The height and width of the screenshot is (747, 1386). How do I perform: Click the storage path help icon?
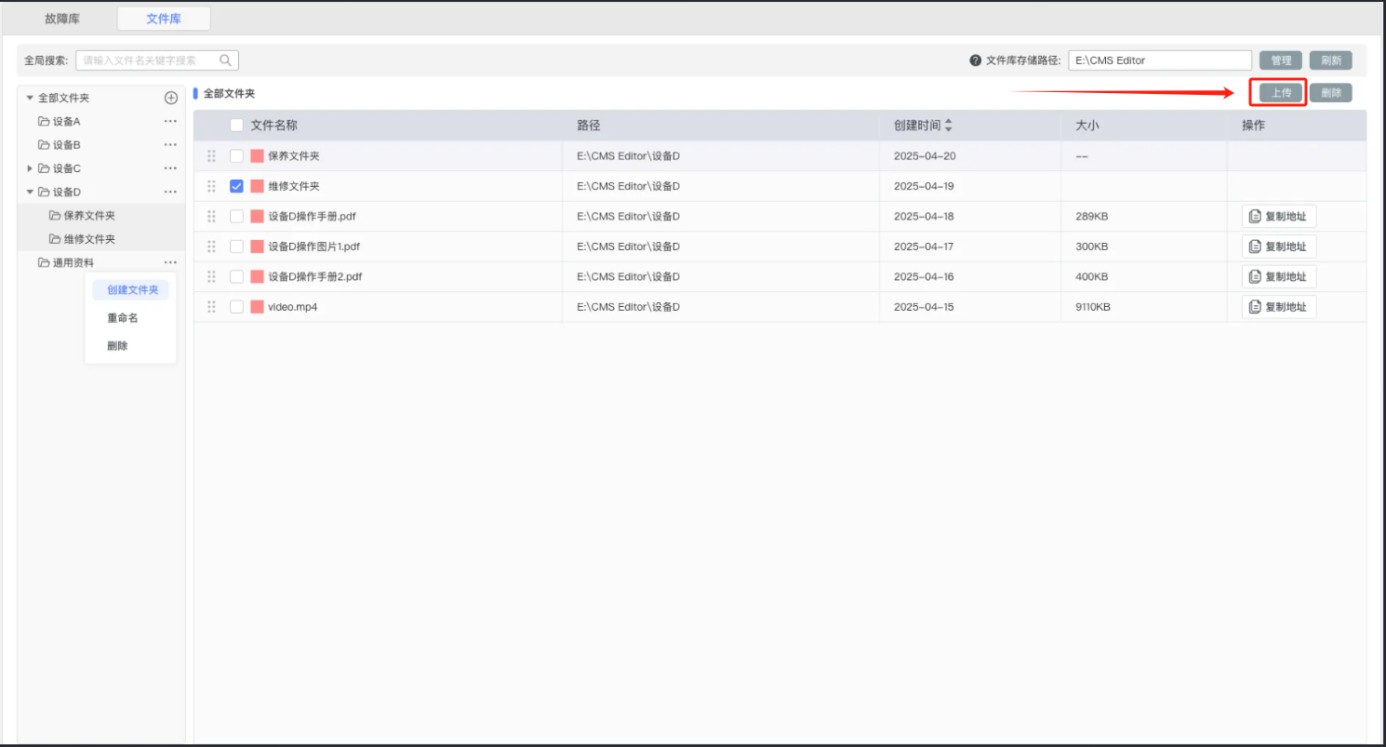(x=975, y=60)
